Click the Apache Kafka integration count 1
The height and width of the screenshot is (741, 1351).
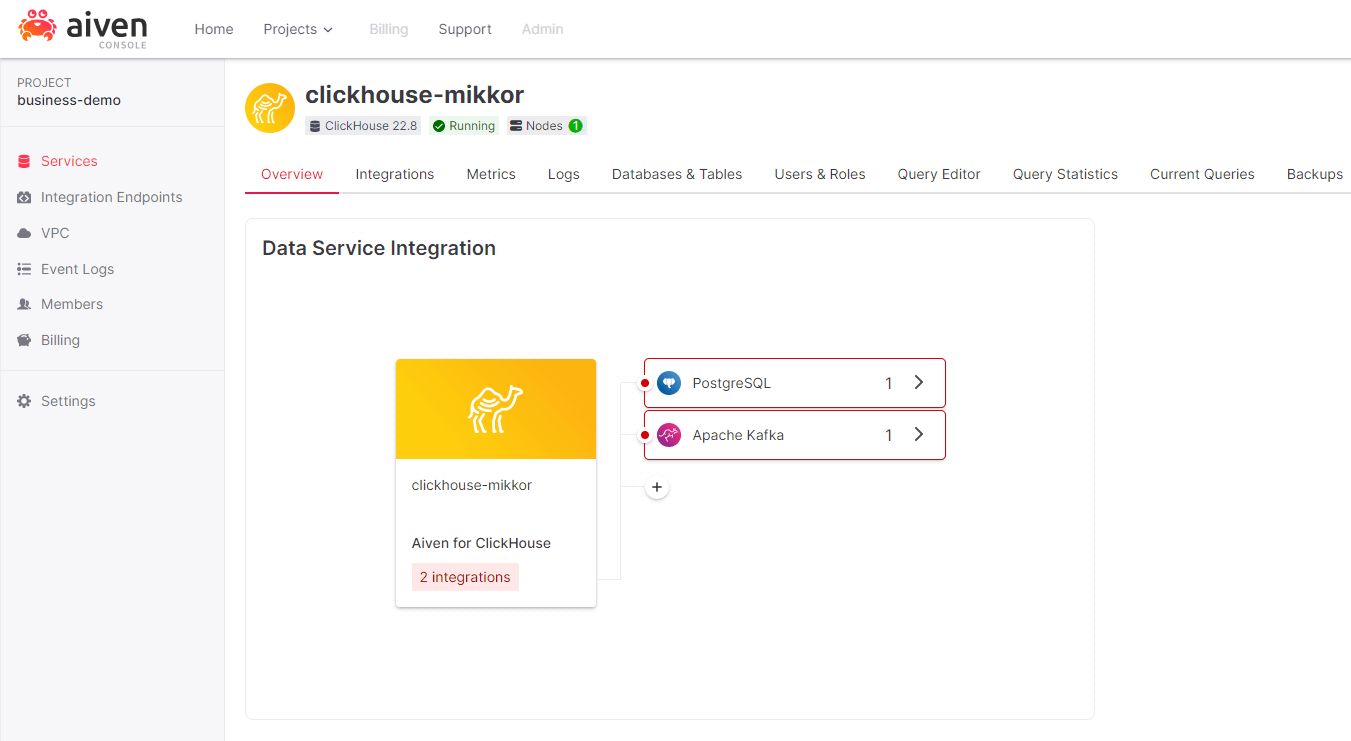click(x=888, y=435)
